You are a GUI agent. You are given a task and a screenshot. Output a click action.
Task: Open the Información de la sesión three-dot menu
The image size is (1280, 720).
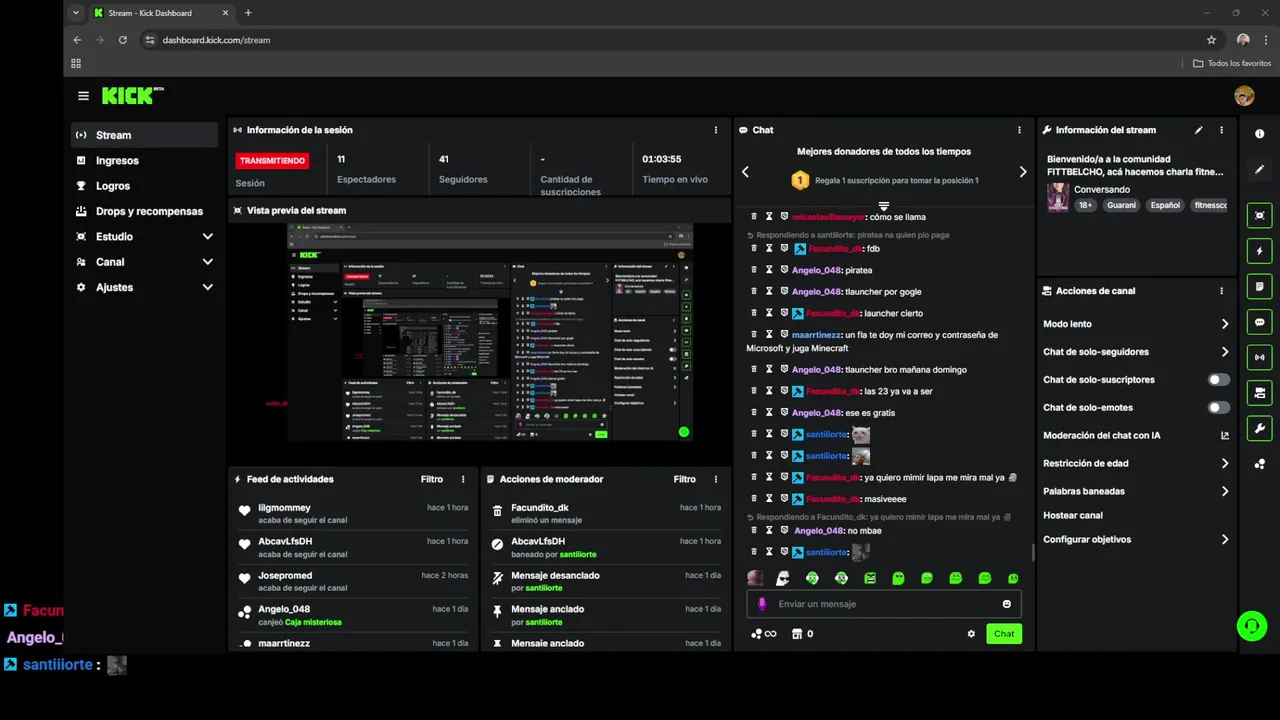pyautogui.click(x=716, y=130)
